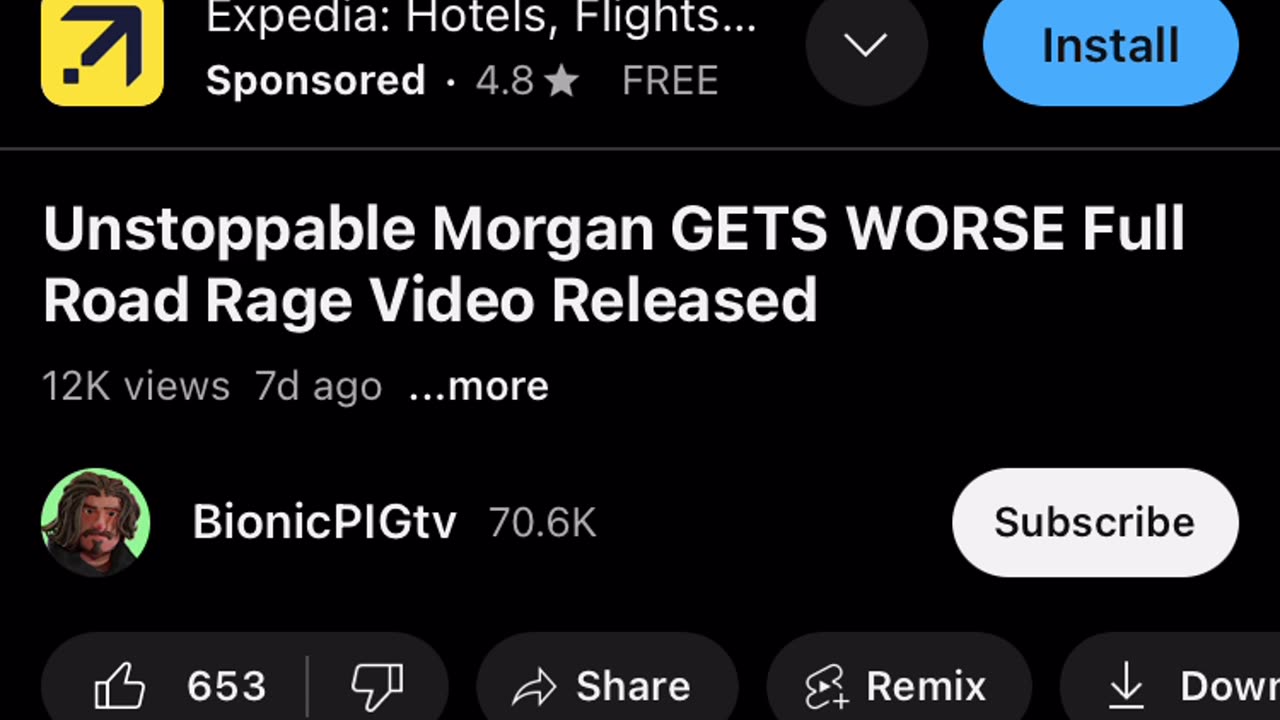Tap the 12K views count
The width and height of the screenshot is (1280, 720).
click(x=136, y=386)
